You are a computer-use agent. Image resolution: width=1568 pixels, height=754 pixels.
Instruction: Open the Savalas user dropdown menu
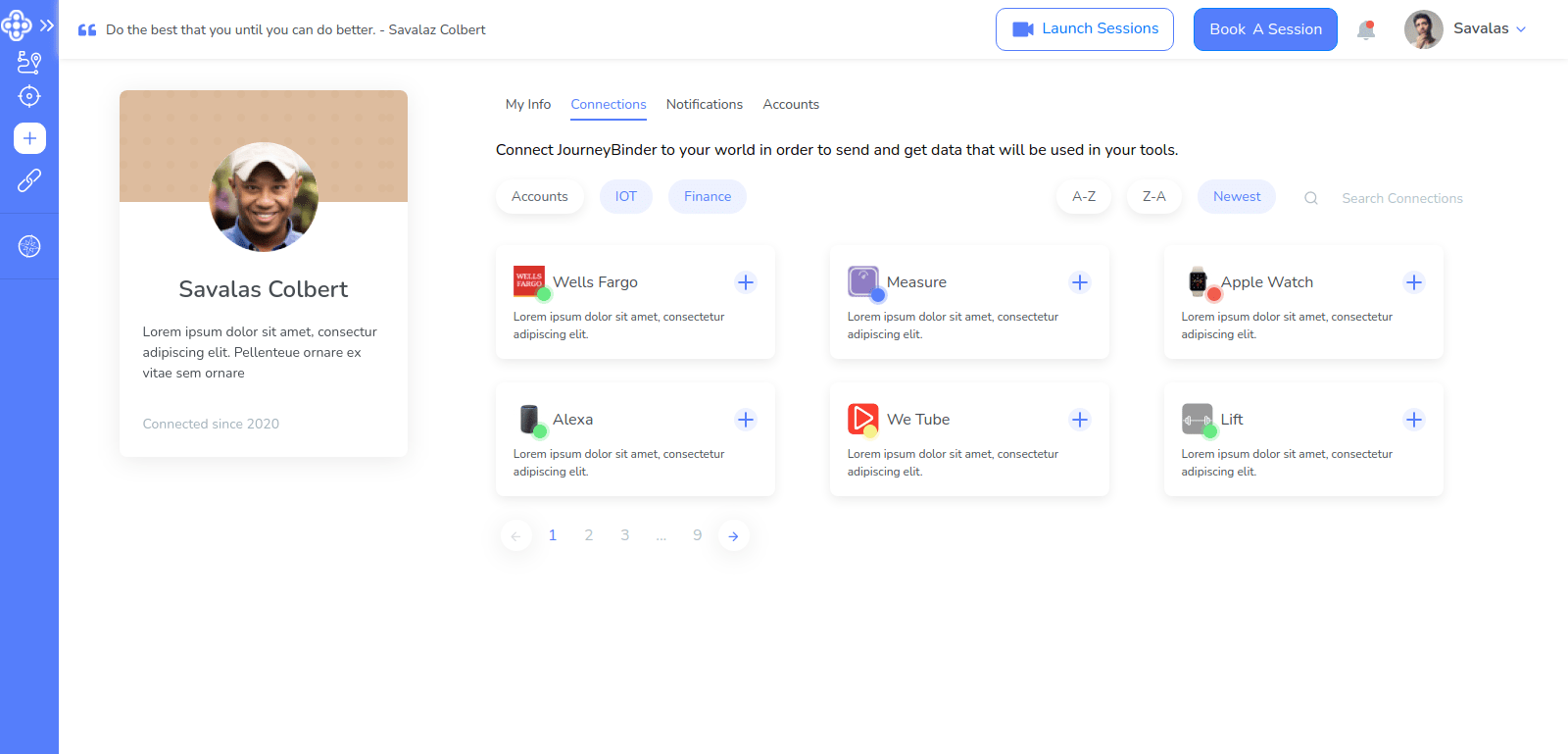pos(1489,29)
